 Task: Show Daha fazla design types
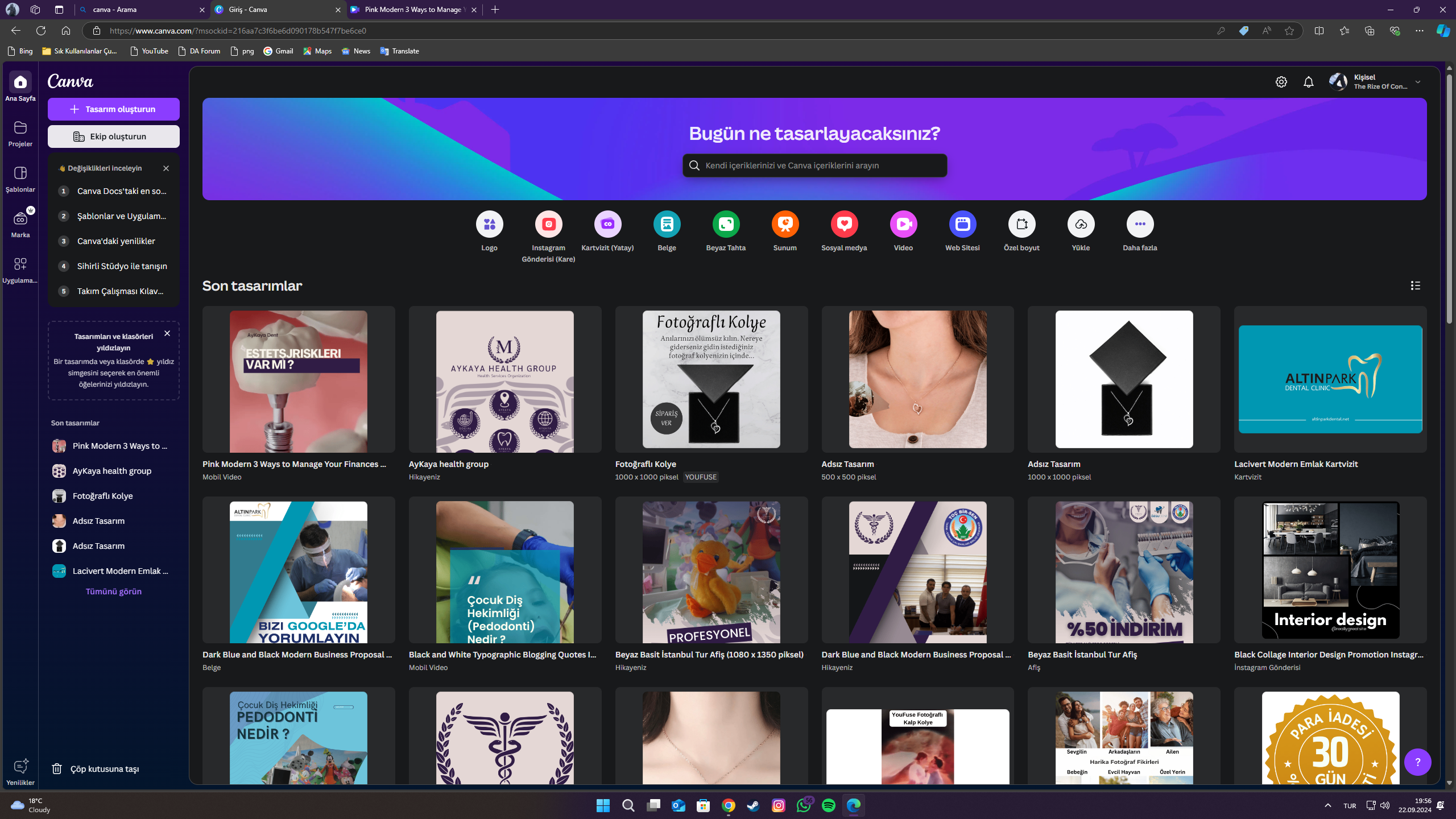pos(1140,224)
